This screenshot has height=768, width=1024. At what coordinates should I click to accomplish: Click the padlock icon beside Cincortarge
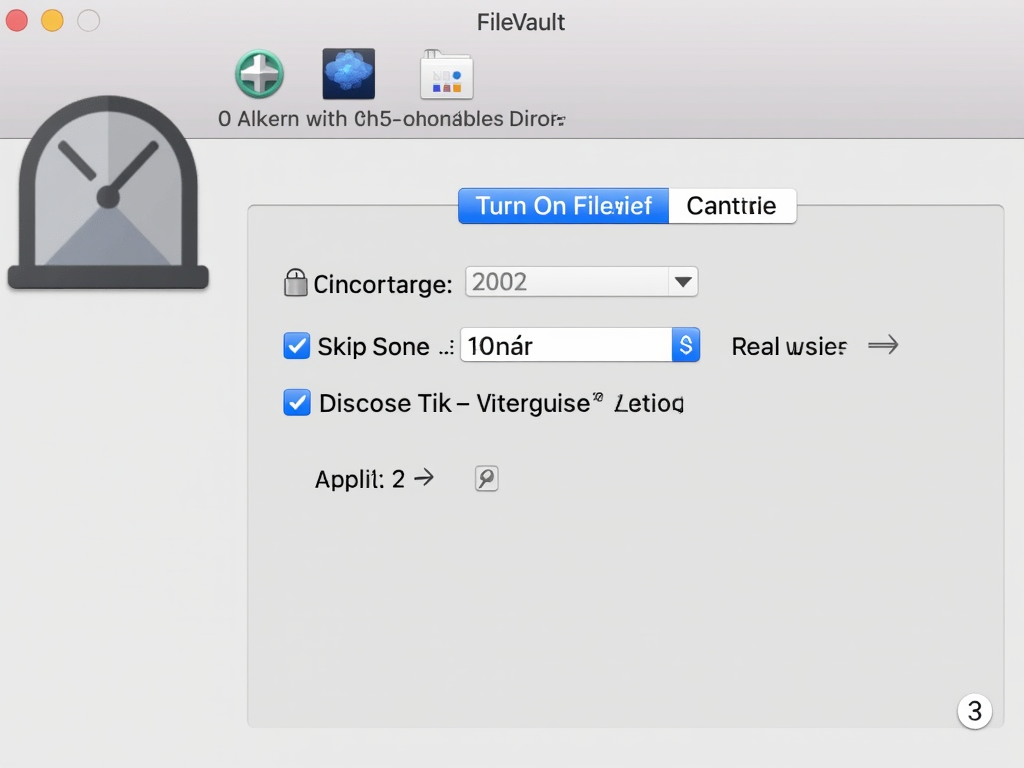295,283
